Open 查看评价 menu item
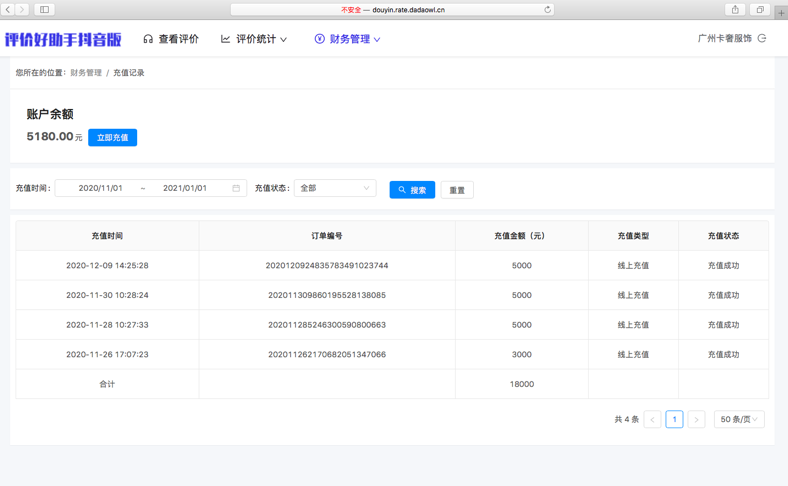The height and width of the screenshot is (486, 788). coord(171,39)
